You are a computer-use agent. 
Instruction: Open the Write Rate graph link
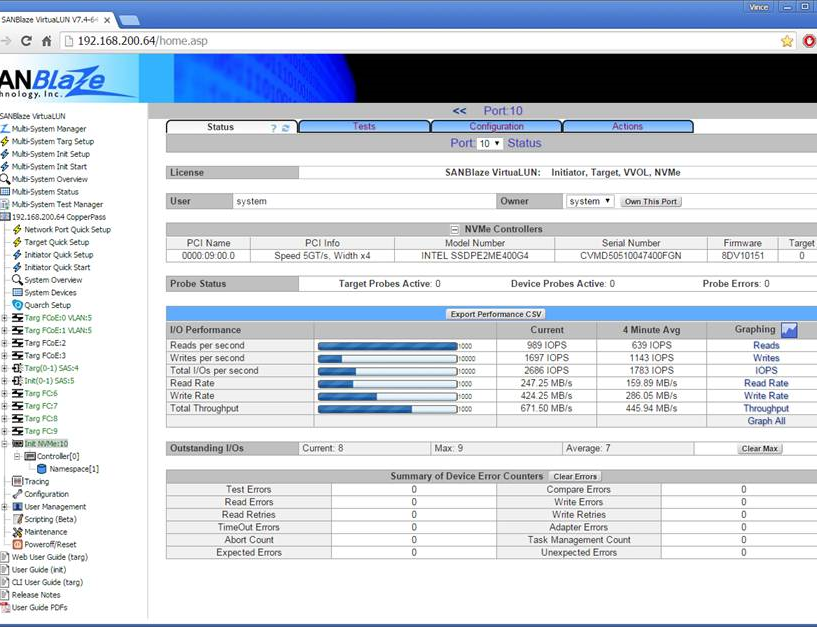coord(766,396)
